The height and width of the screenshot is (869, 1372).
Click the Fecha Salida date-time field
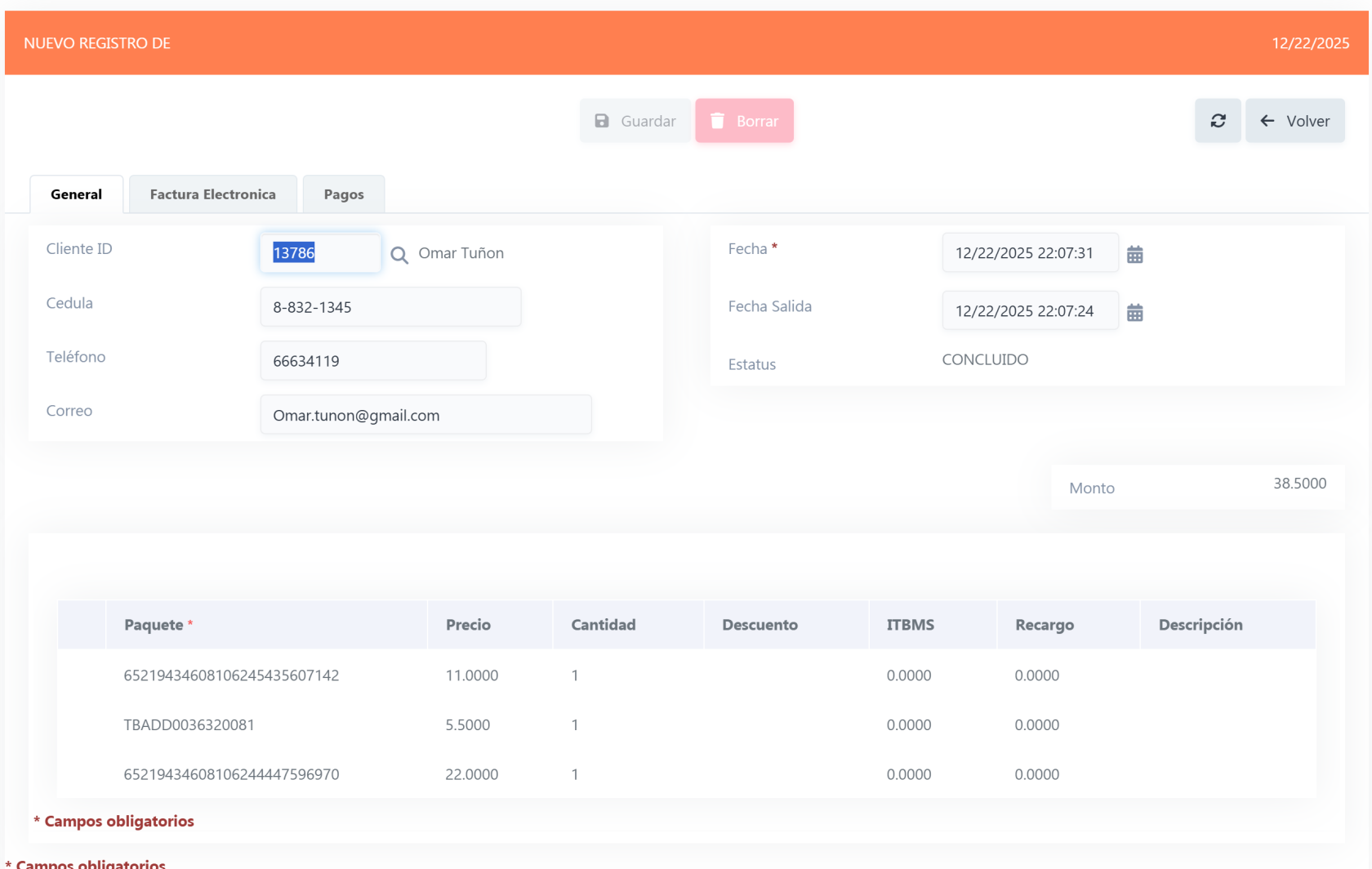1029,311
